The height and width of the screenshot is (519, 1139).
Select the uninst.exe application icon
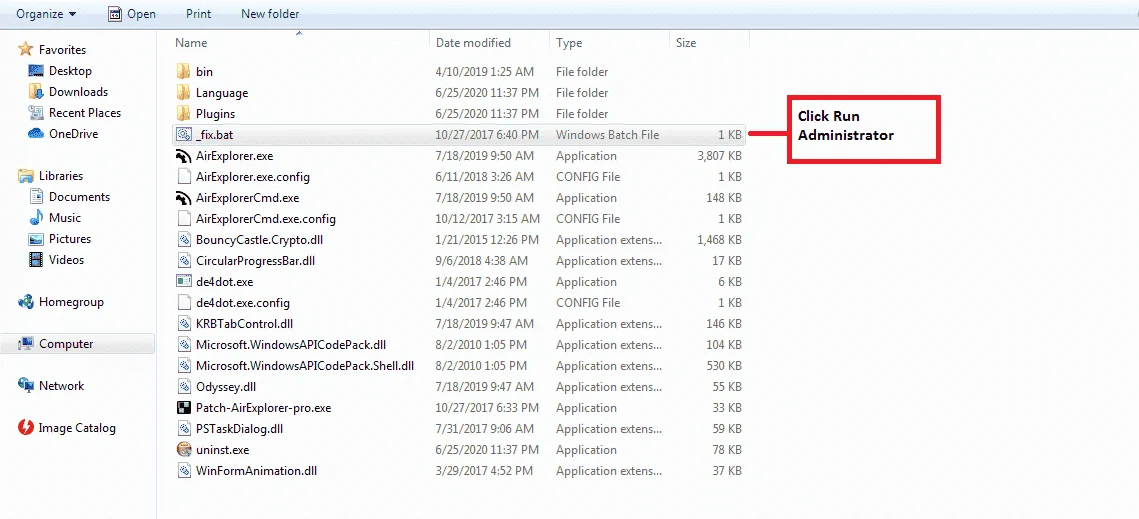coord(183,450)
